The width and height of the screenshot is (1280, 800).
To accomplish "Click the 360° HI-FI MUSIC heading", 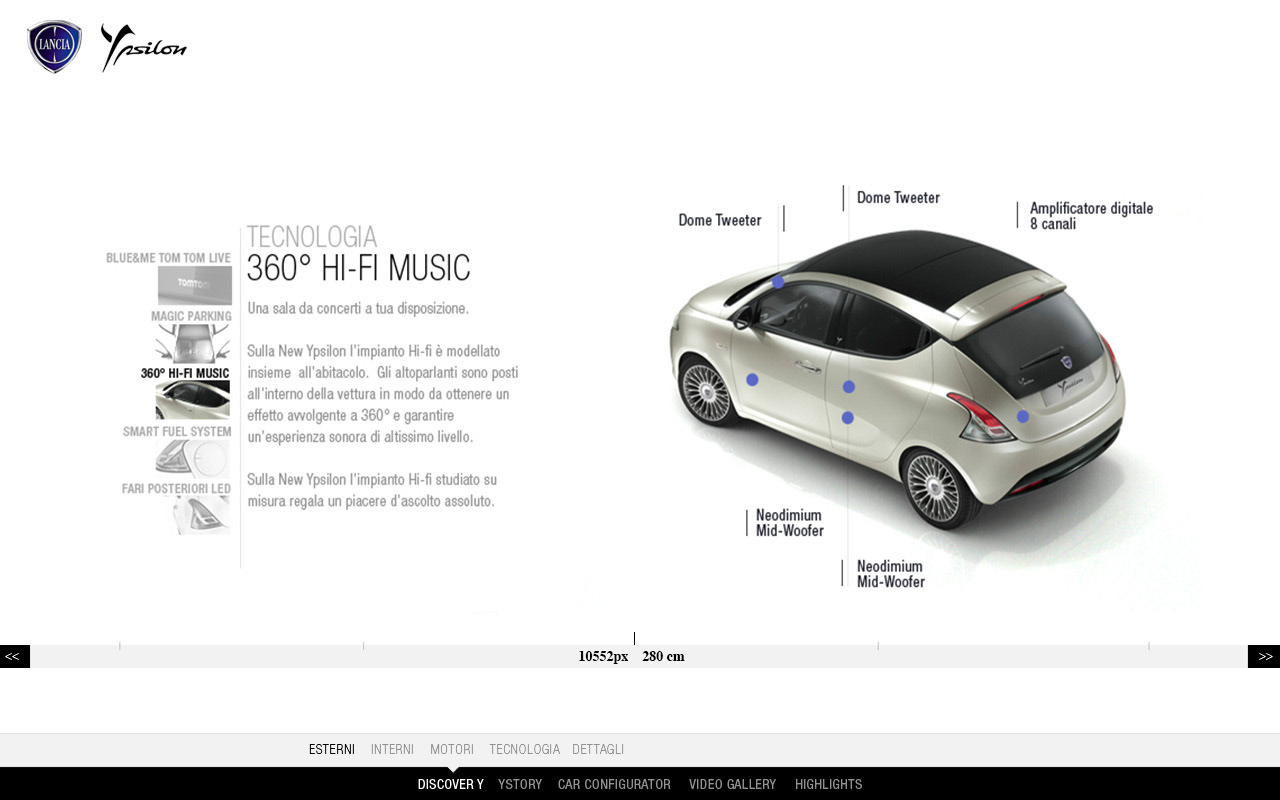I will pyautogui.click(x=358, y=268).
